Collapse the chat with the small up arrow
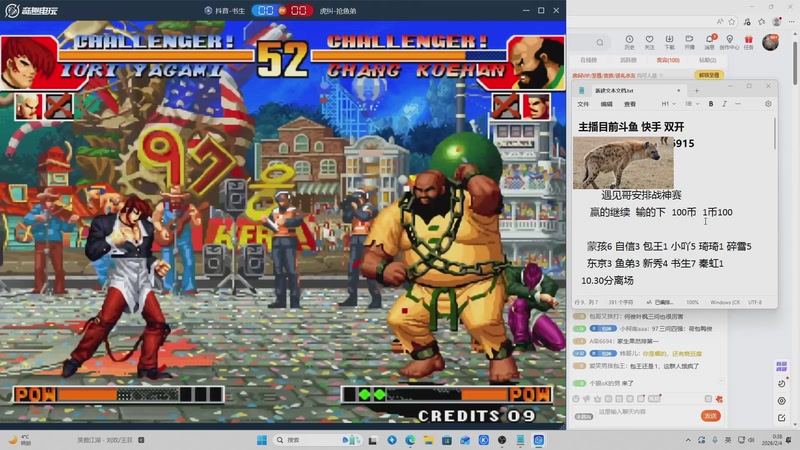This screenshot has height=450, width=800. pyautogui.click(x=721, y=381)
